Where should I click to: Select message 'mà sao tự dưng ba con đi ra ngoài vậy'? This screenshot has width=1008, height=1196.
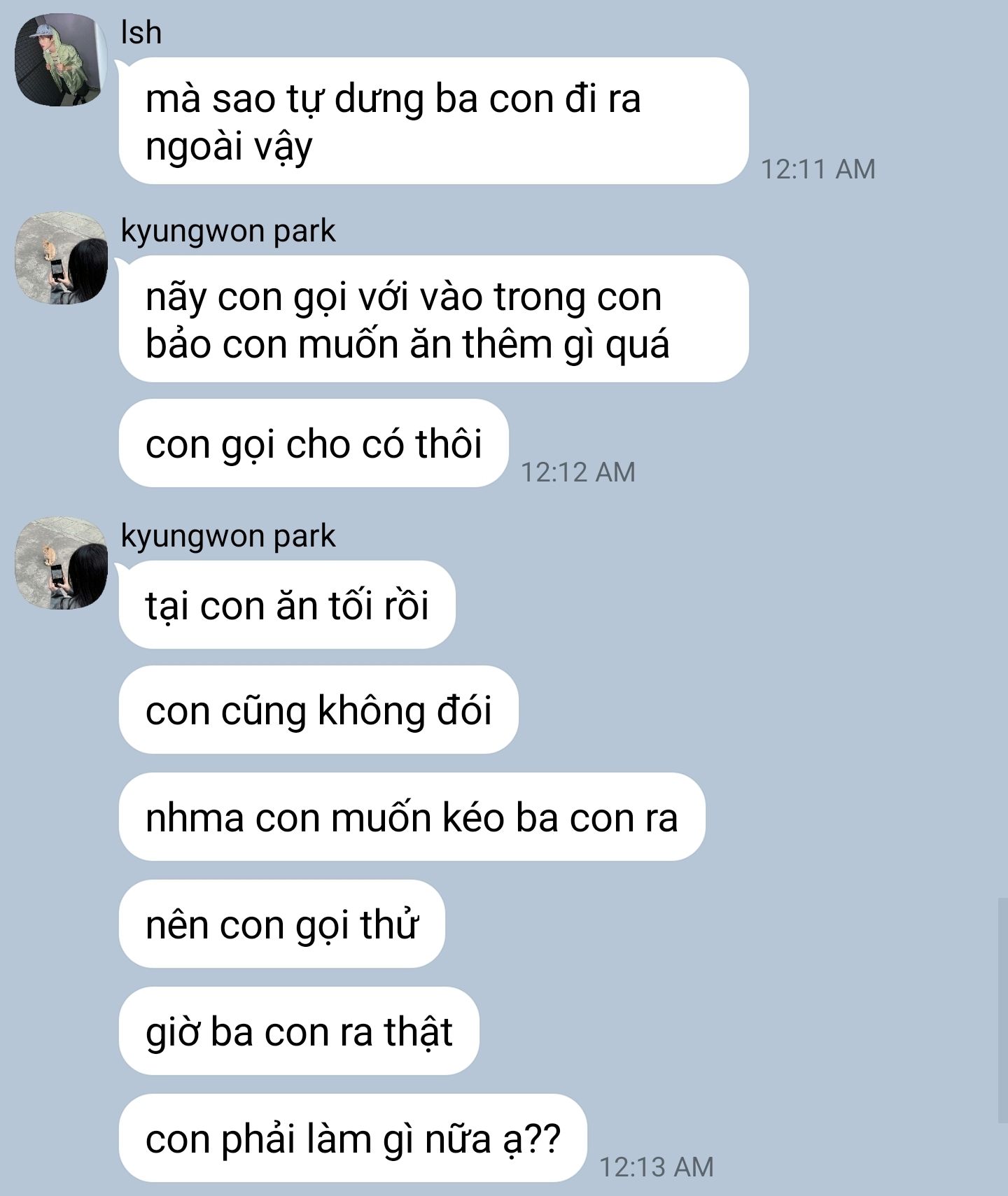tap(433, 121)
